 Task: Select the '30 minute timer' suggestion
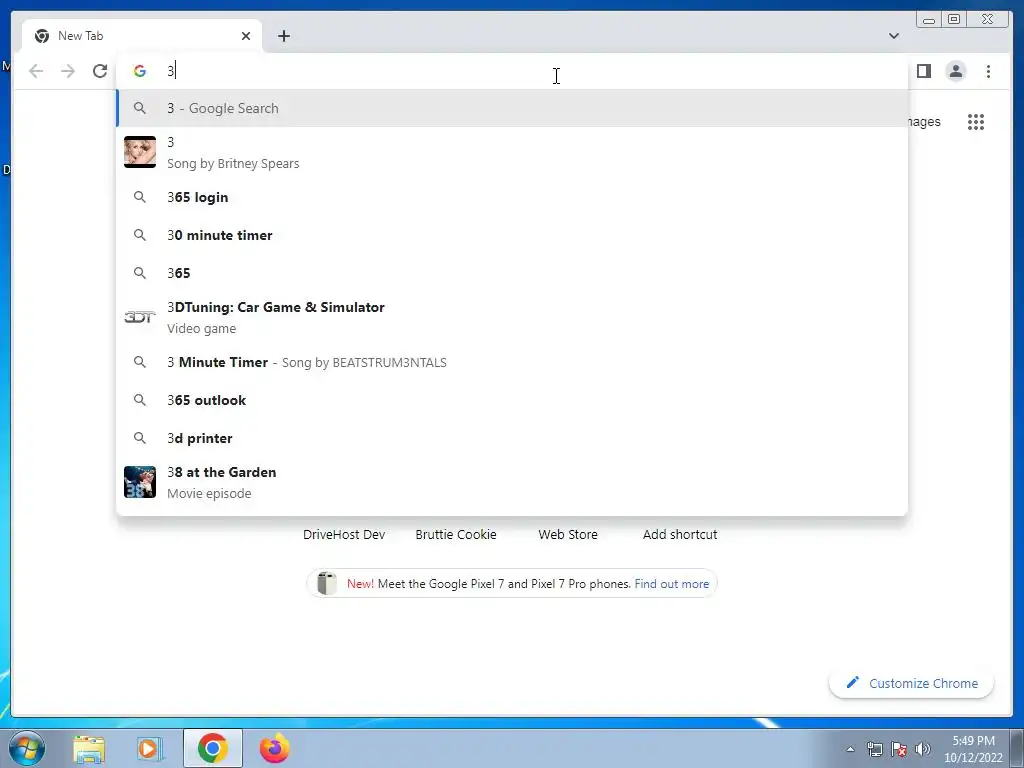coord(512,235)
